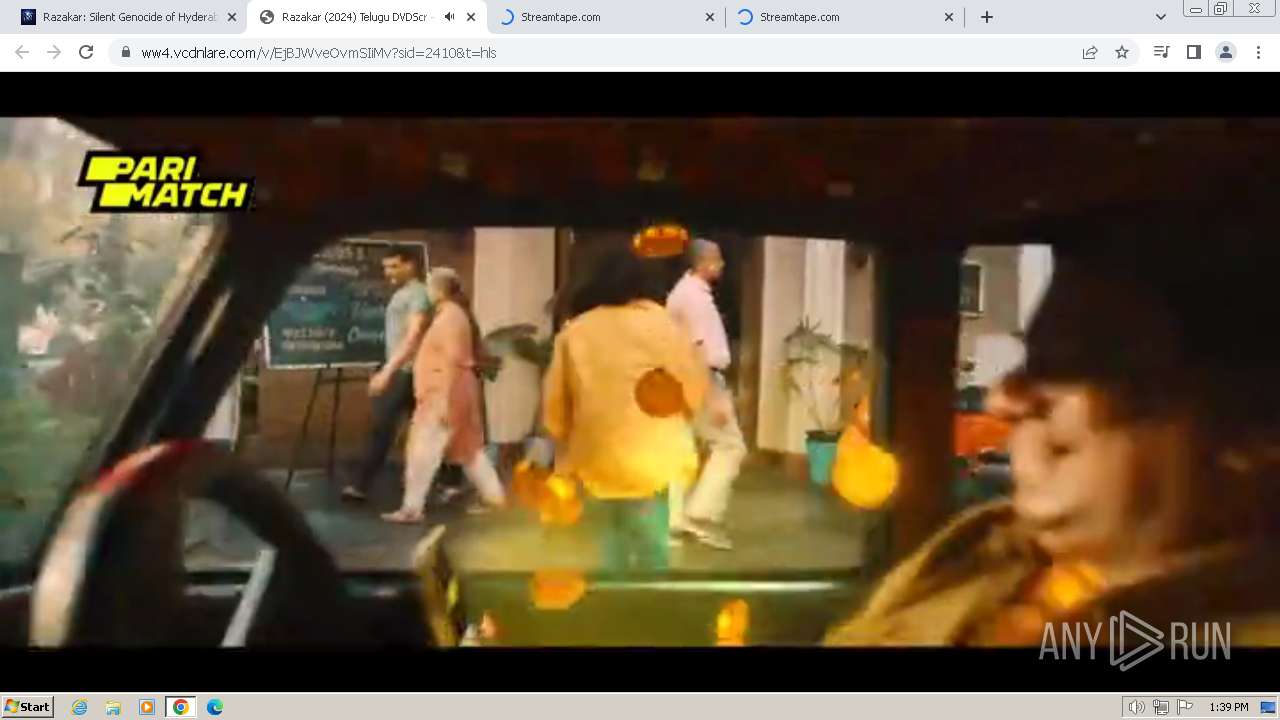The height and width of the screenshot is (720, 1280).
Task: Go back to the previous page
Action: pyautogui.click(x=22, y=52)
